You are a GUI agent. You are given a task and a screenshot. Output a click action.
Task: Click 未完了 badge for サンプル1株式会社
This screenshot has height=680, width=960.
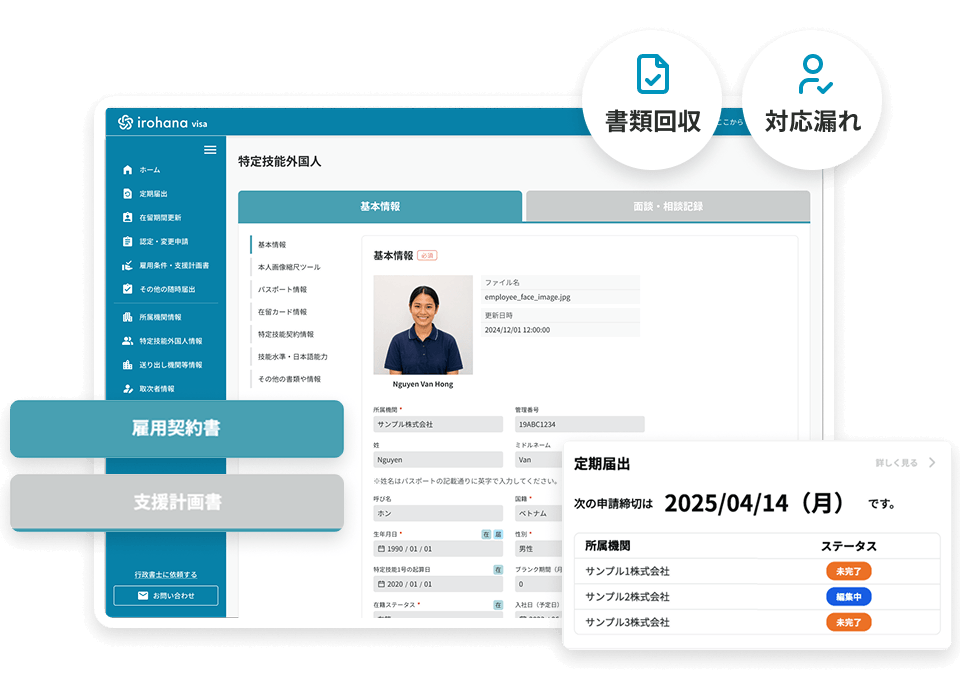click(849, 571)
